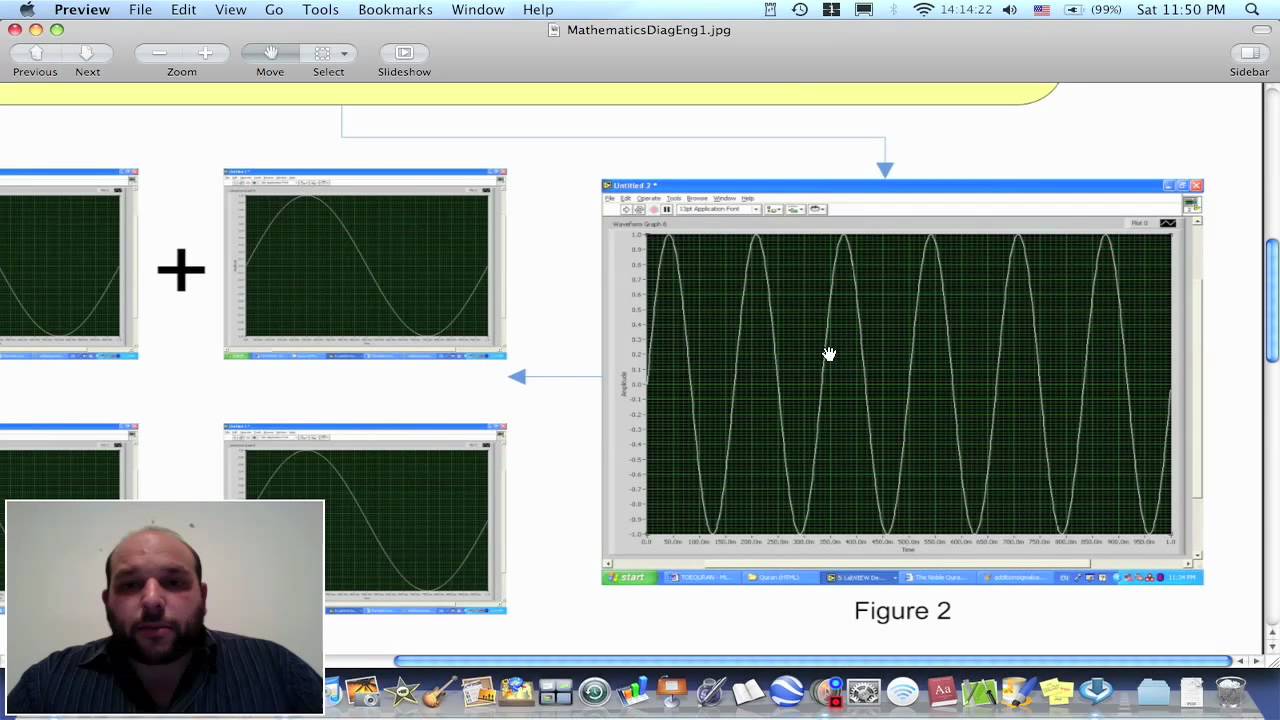The height and width of the screenshot is (720, 1280).
Task: Start the Slideshow
Action: (404, 52)
